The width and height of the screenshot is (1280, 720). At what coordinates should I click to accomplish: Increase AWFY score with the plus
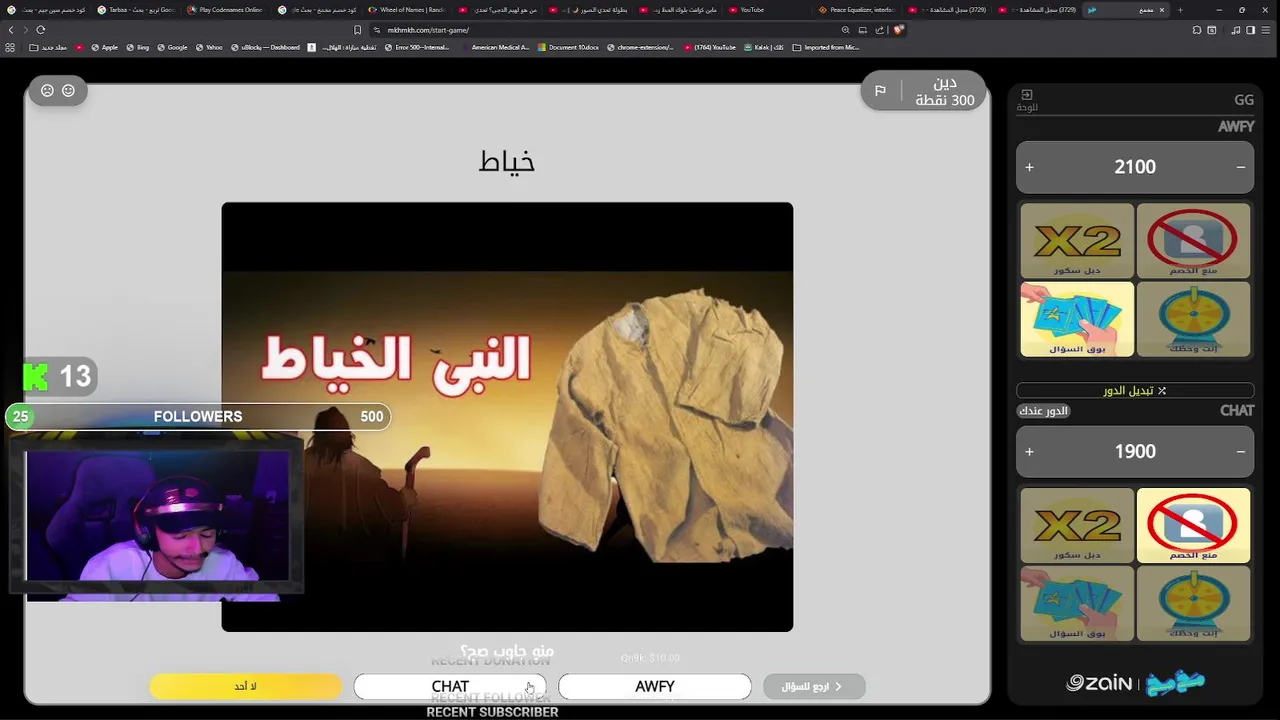pos(1029,167)
